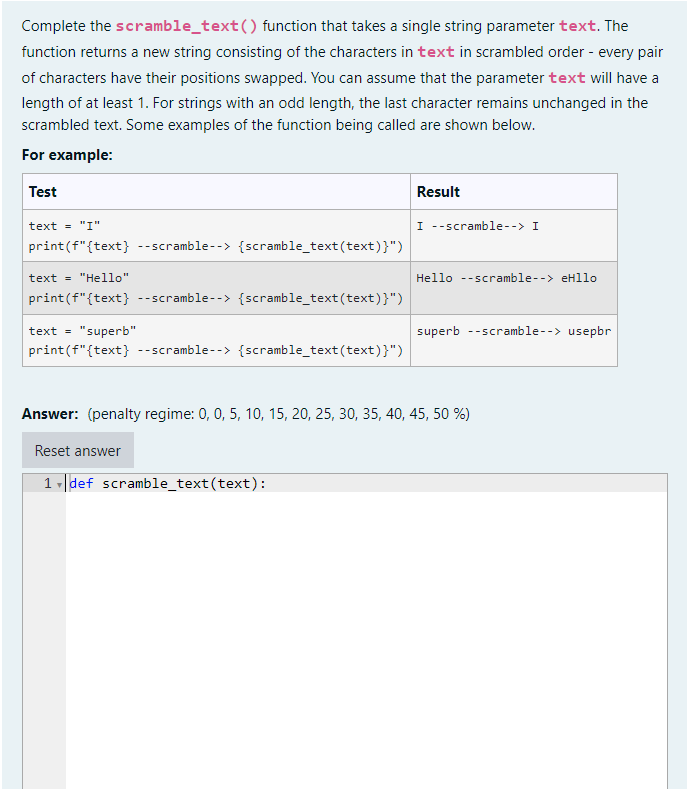Viewport: 687px width, 789px height.
Task: Click the text = "superb" test code cell
Action: click(x=216, y=341)
